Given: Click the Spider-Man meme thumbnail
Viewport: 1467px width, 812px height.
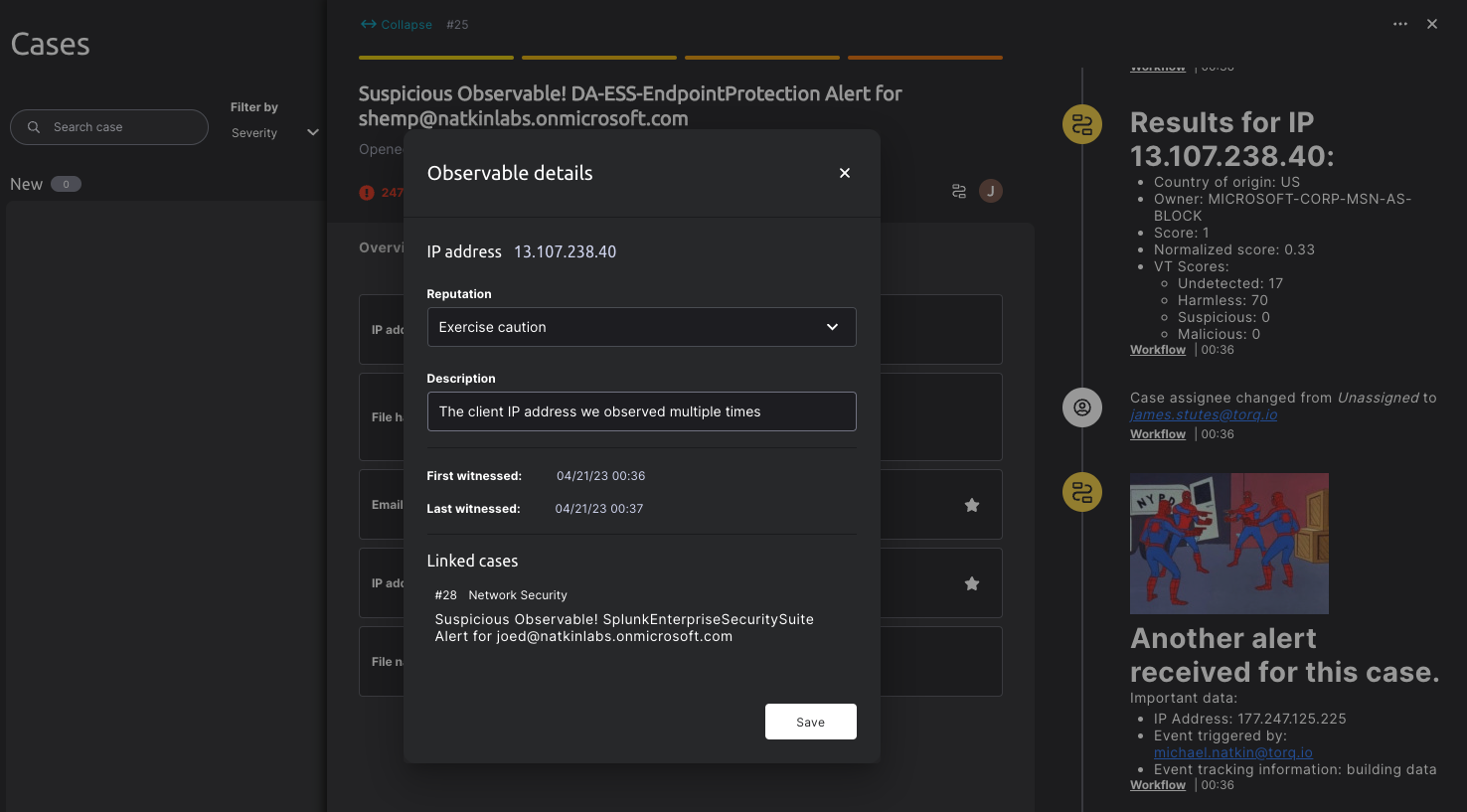Looking at the screenshot, I should pos(1229,543).
